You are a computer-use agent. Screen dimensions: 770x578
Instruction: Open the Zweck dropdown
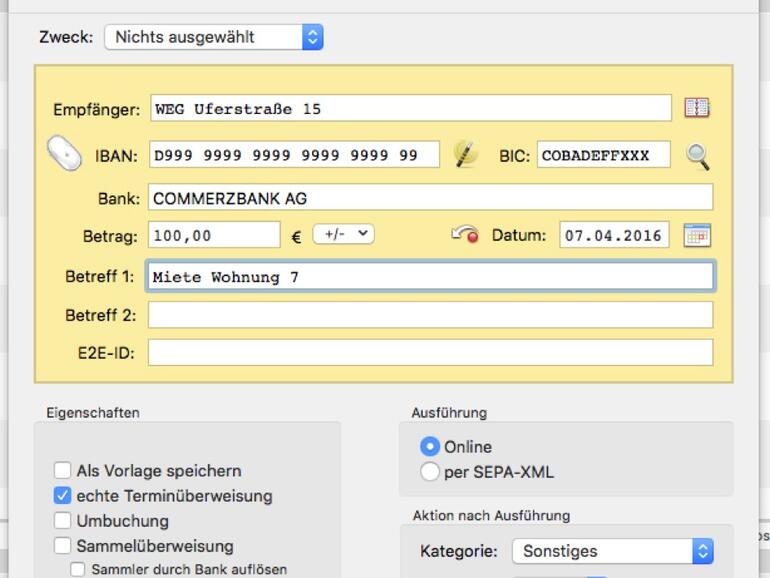214,37
